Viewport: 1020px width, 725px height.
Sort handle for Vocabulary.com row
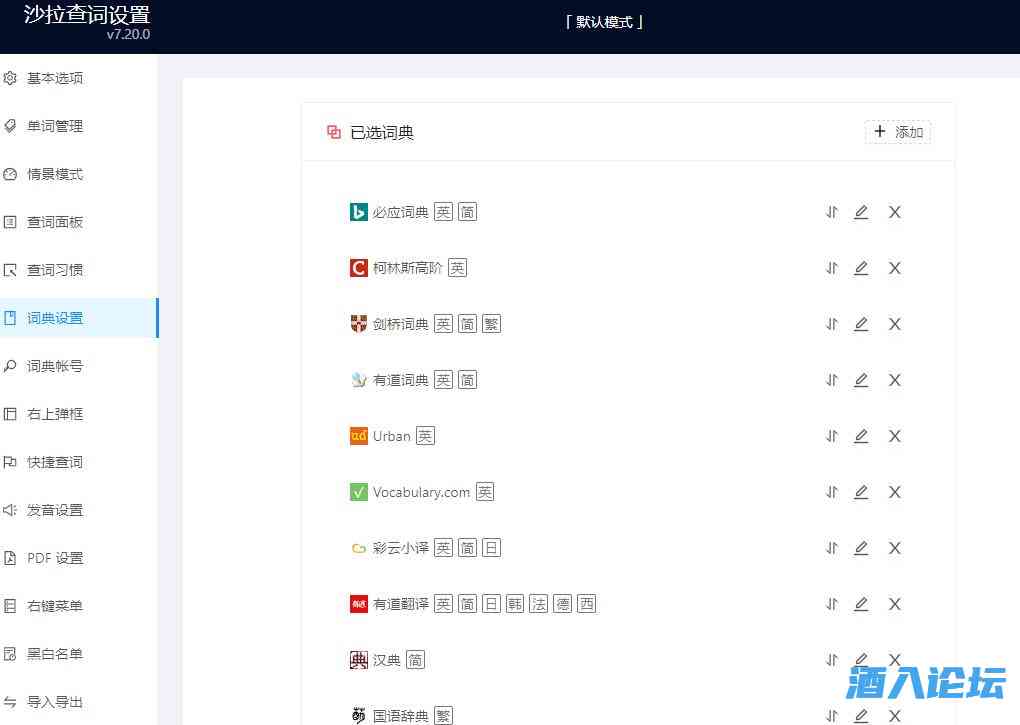[832, 492]
